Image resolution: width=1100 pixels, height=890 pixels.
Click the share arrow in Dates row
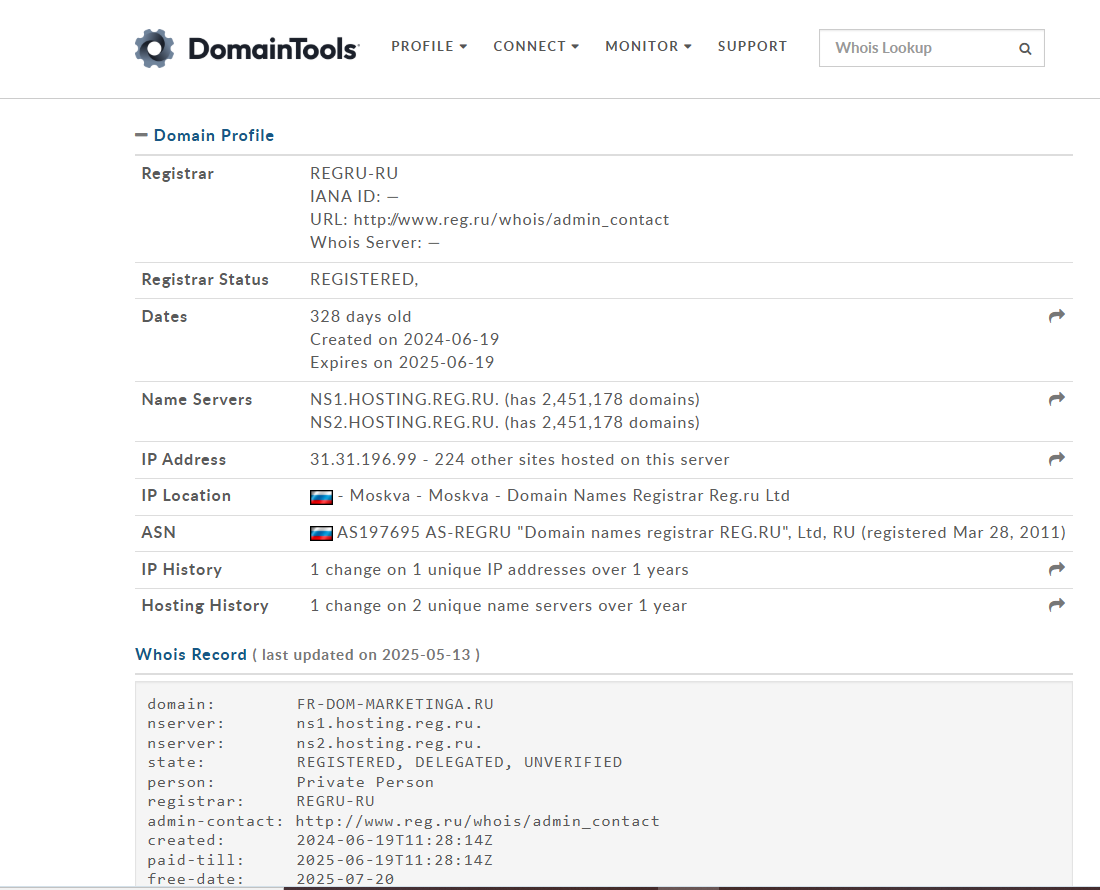tap(1056, 316)
